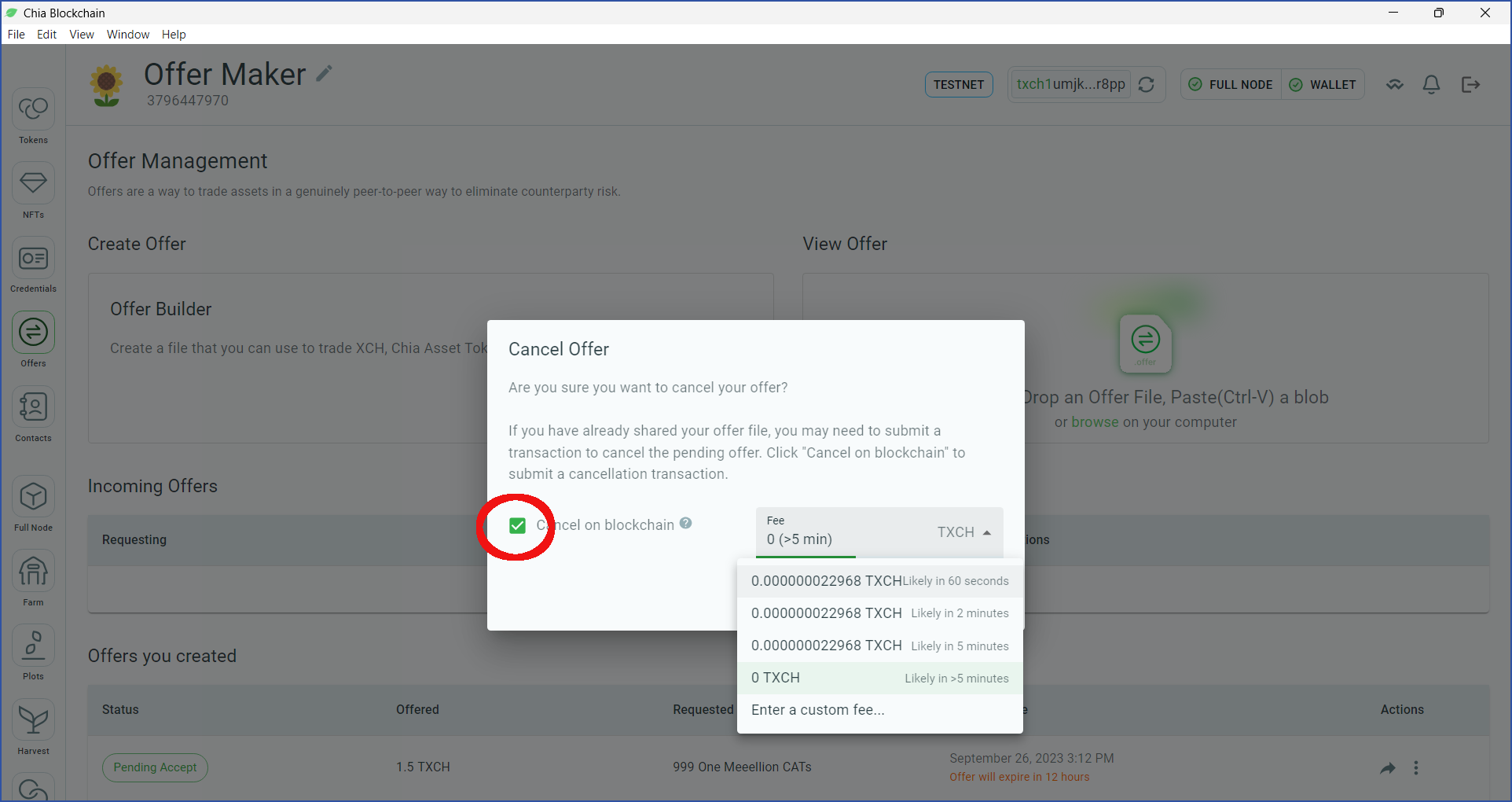Screen dimensions: 1512x802
Task: Click the Status column header
Action: pos(120,710)
